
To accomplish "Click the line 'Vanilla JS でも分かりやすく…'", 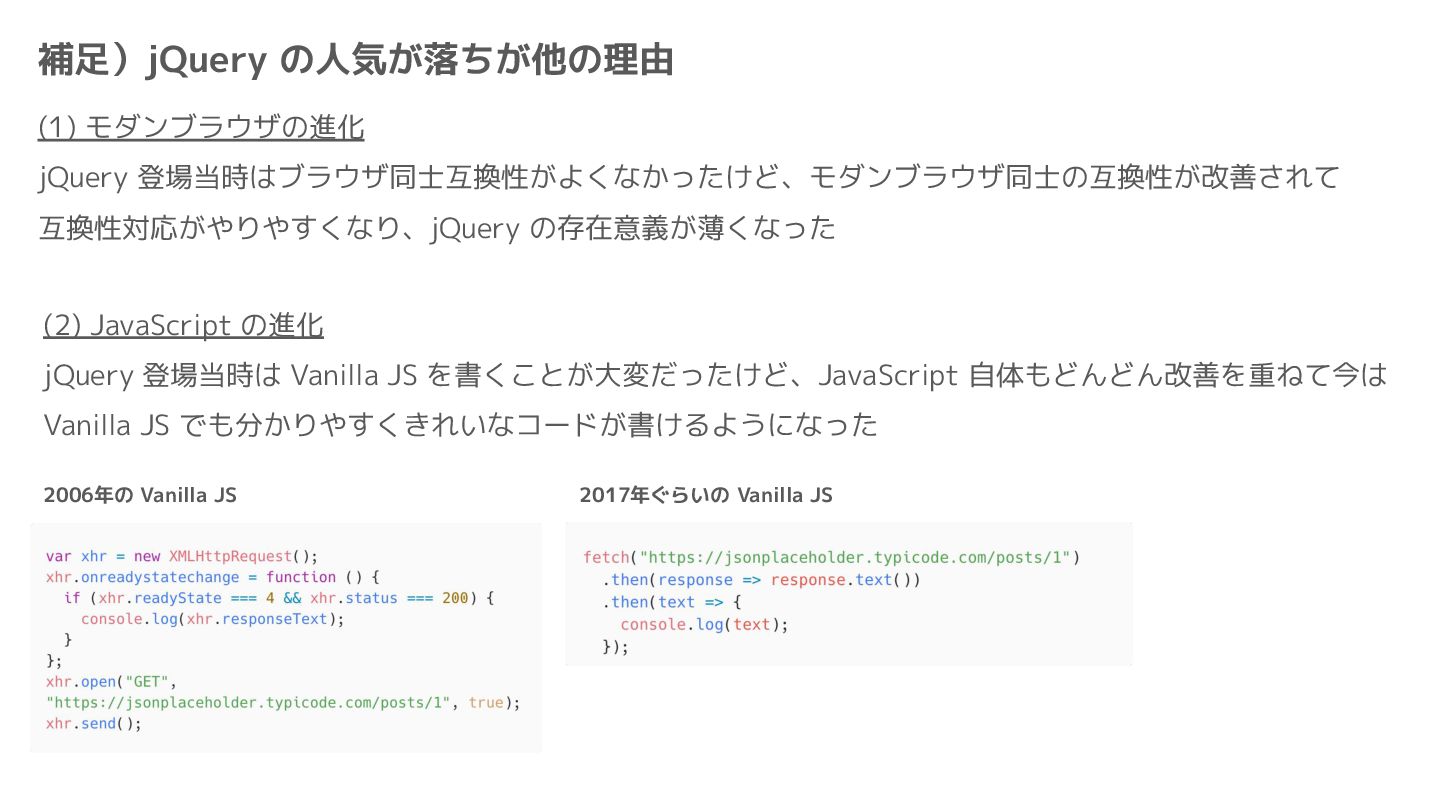I will pyautogui.click(x=461, y=425).
